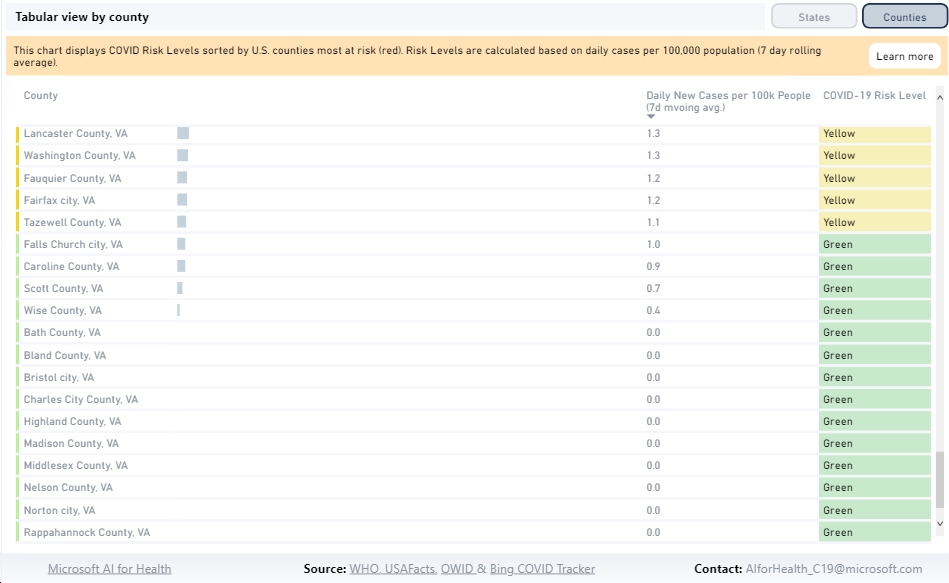The image size is (949, 583).
Task: Select the Norton city, VA row
Action: (x=473, y=510)
